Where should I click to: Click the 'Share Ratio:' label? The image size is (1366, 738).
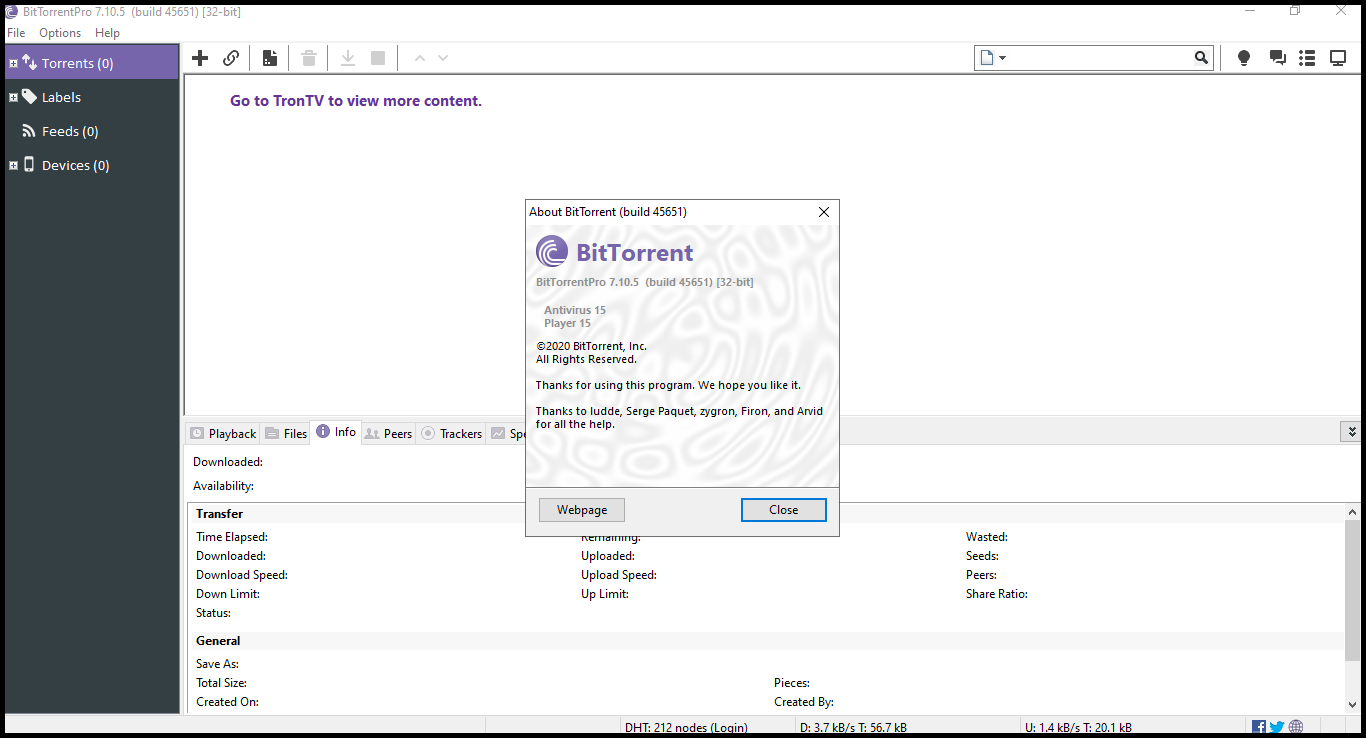[997, 594]
